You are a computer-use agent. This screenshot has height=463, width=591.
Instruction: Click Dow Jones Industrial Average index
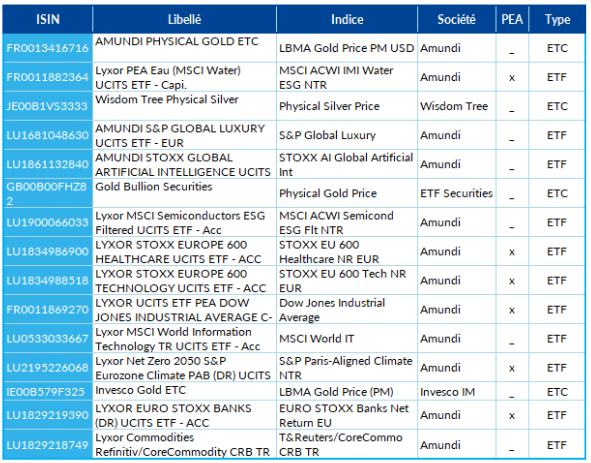coord(332,310)
